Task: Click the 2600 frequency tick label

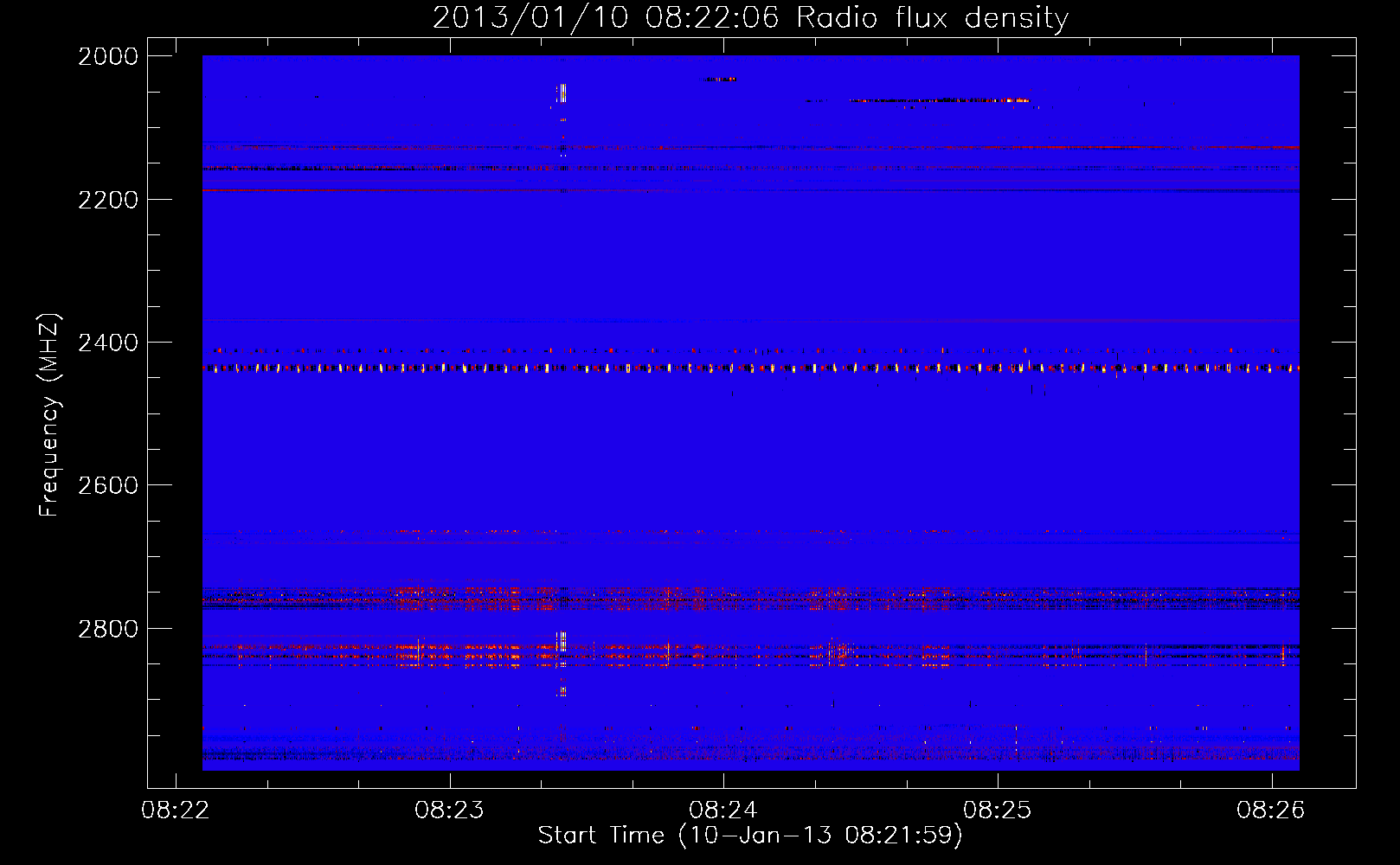Action: 108,485
